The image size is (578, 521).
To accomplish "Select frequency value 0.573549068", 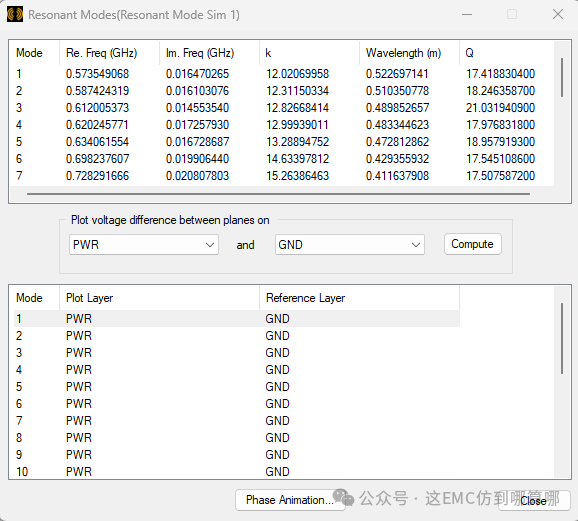I will pyautogui.click(x=97, y=74).
